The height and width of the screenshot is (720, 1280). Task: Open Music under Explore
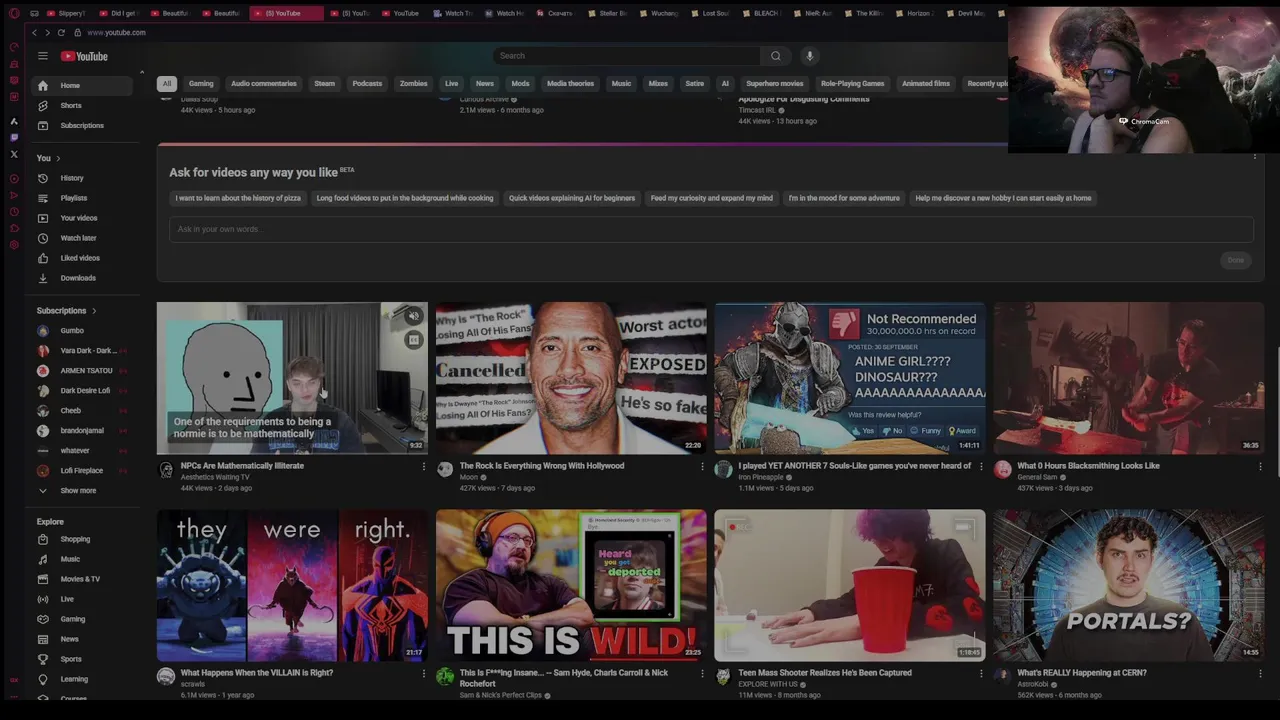(81, 559)
